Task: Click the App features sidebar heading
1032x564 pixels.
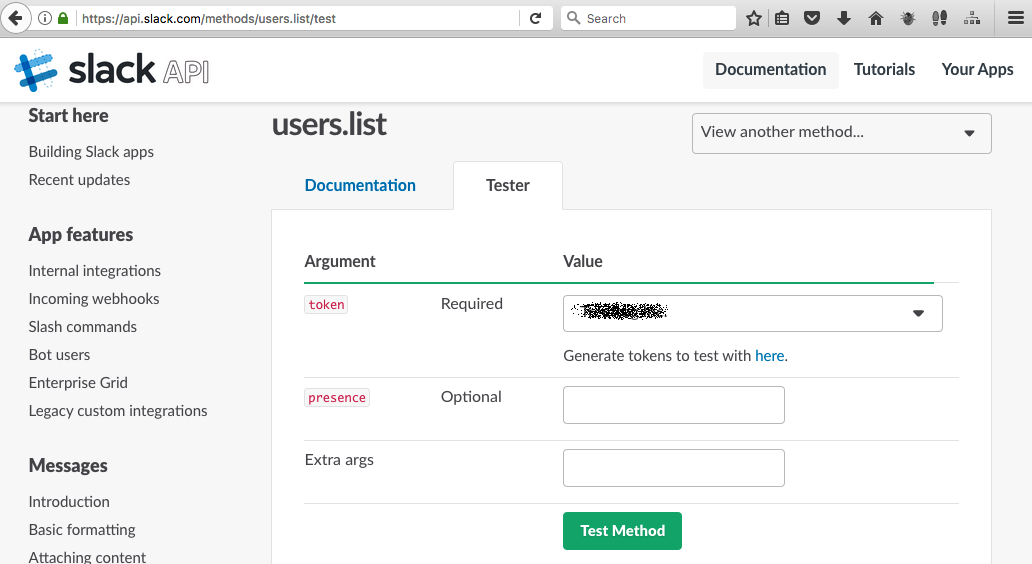Action: coord(80,235)
